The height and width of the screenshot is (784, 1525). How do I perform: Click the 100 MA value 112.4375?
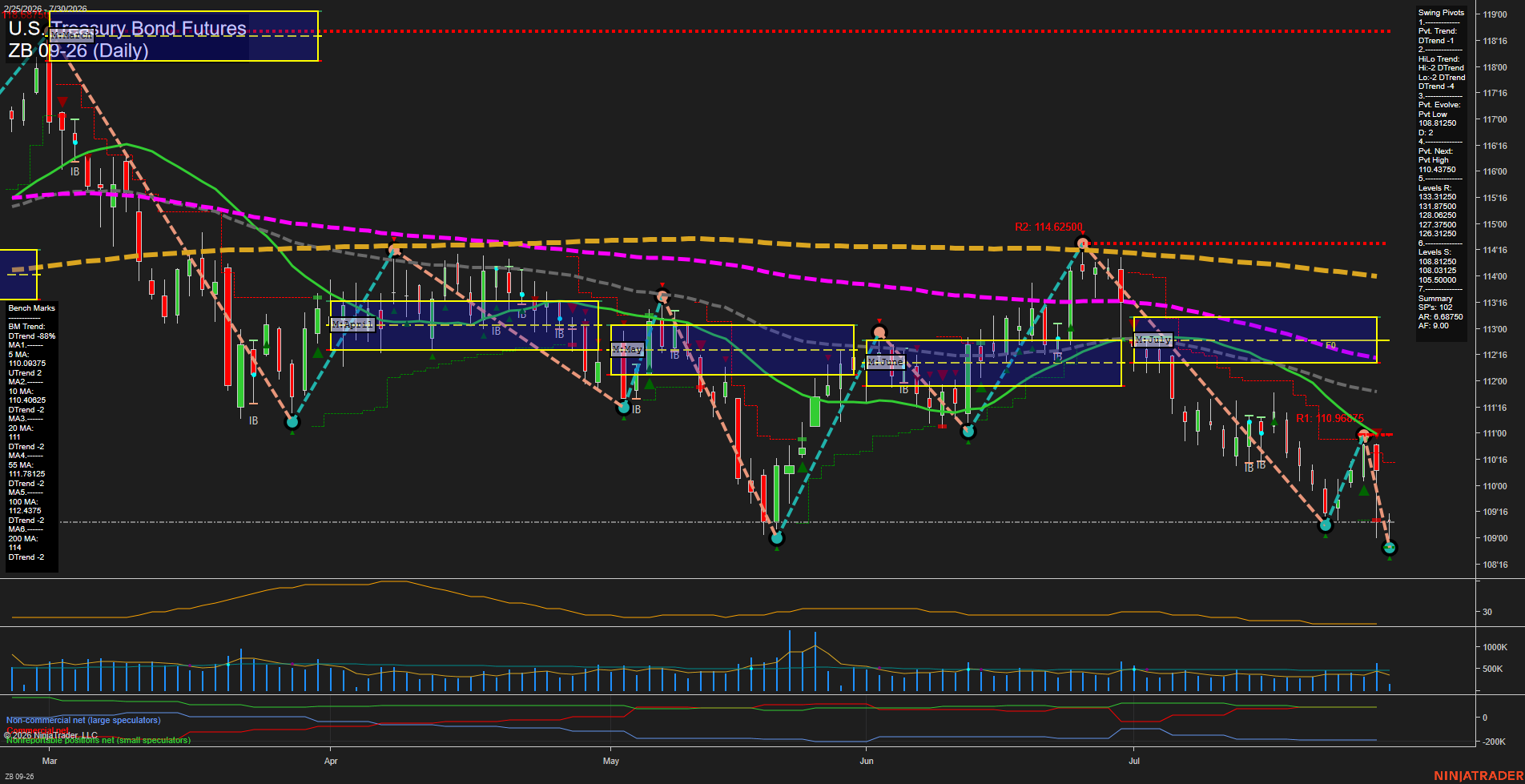point(25,511)
